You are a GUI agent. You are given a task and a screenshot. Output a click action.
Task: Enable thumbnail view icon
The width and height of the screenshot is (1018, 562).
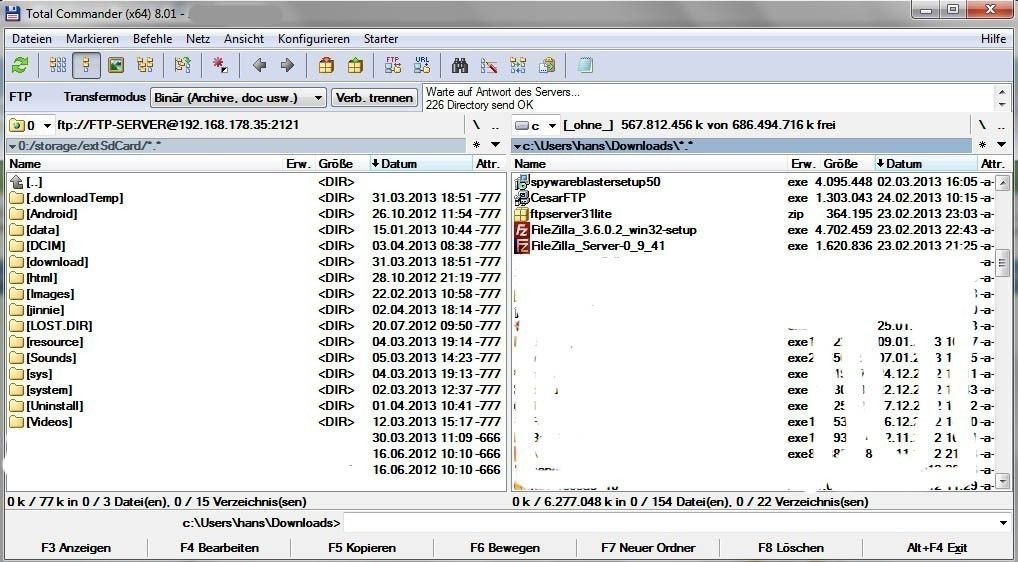[116, 66]
